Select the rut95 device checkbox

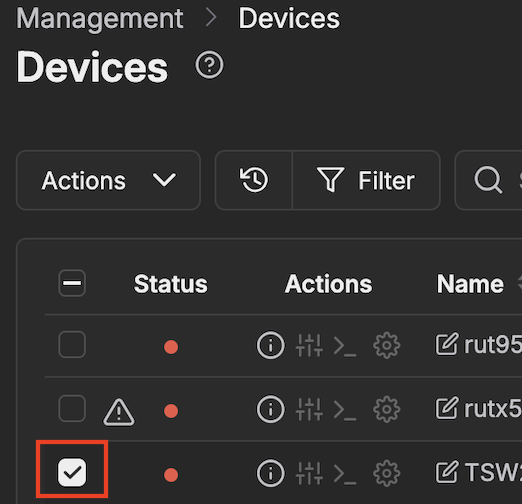pyautogui.click(x=72, y=344)
